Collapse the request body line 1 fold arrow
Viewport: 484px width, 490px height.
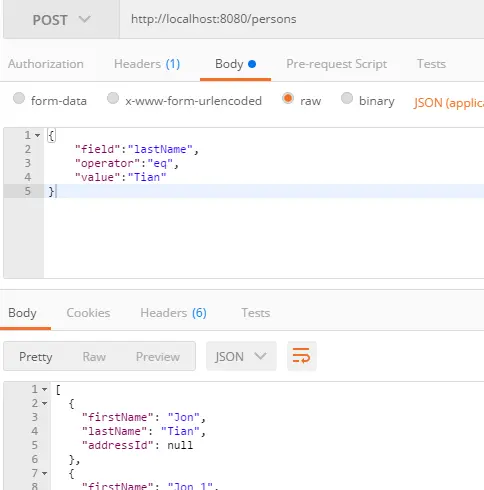tap(38, 135)
